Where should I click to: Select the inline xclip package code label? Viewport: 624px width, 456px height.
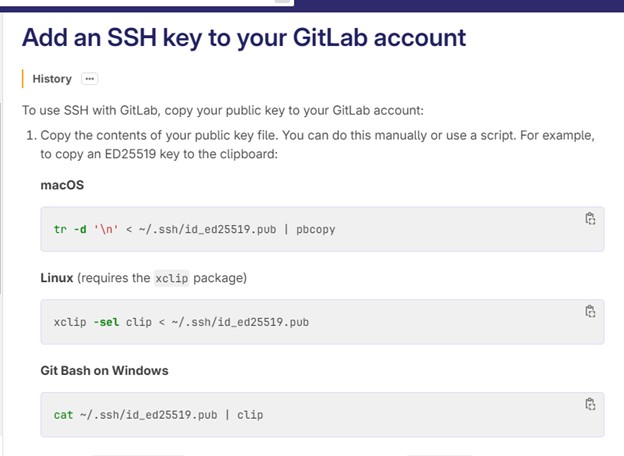coord(172,278)
